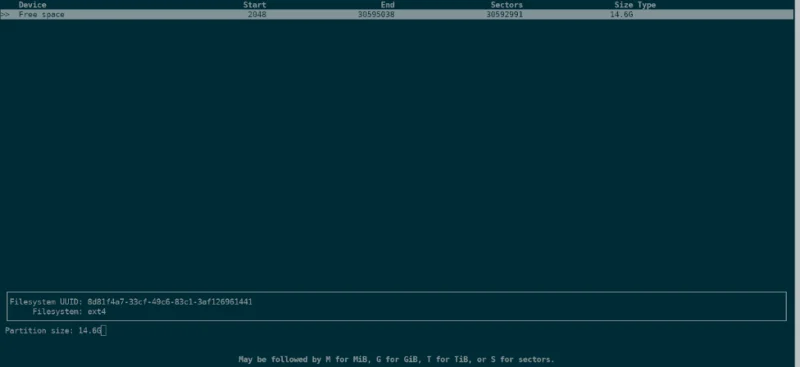Click the >> row selection marker
800x367 pixels.
click(5, 15)
